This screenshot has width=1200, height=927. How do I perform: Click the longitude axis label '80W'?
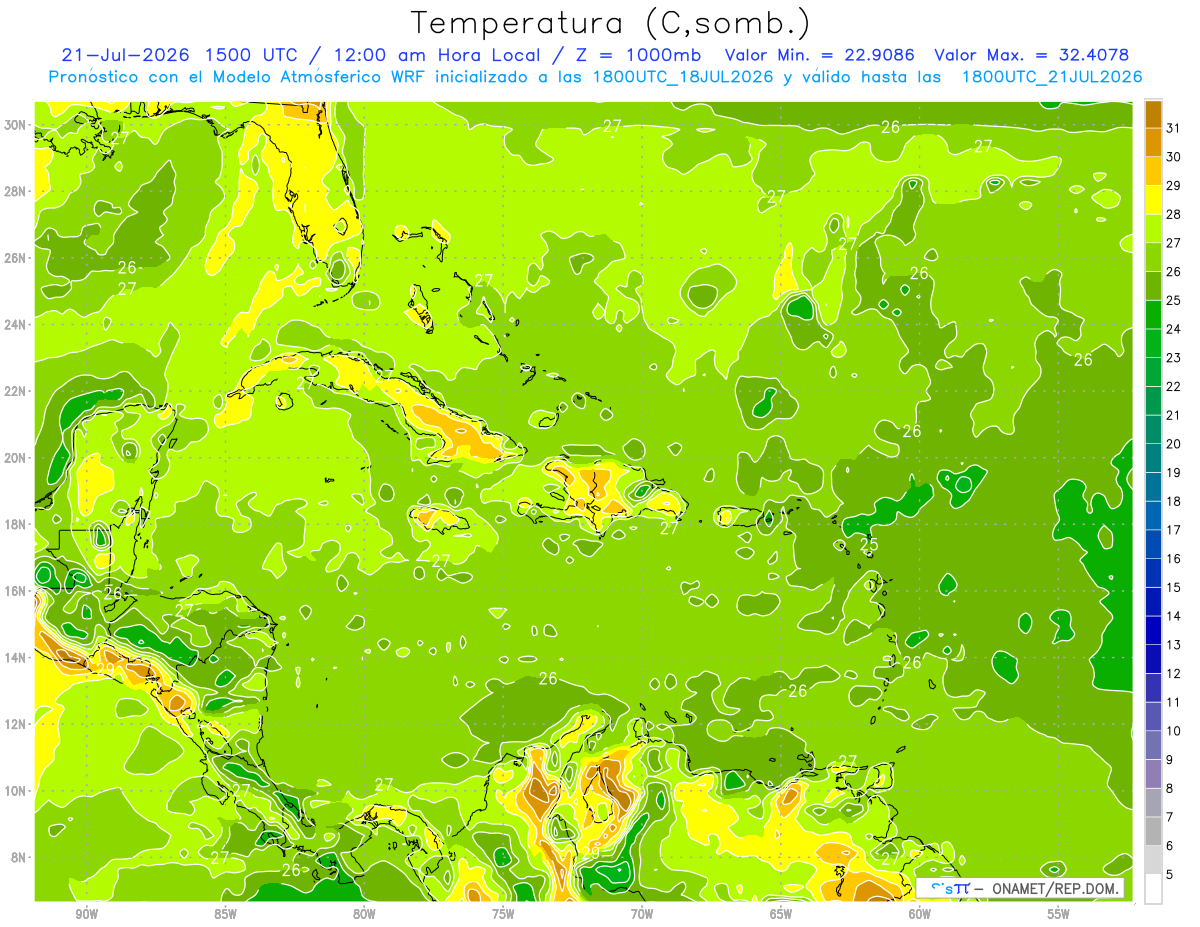coord(364,914)
